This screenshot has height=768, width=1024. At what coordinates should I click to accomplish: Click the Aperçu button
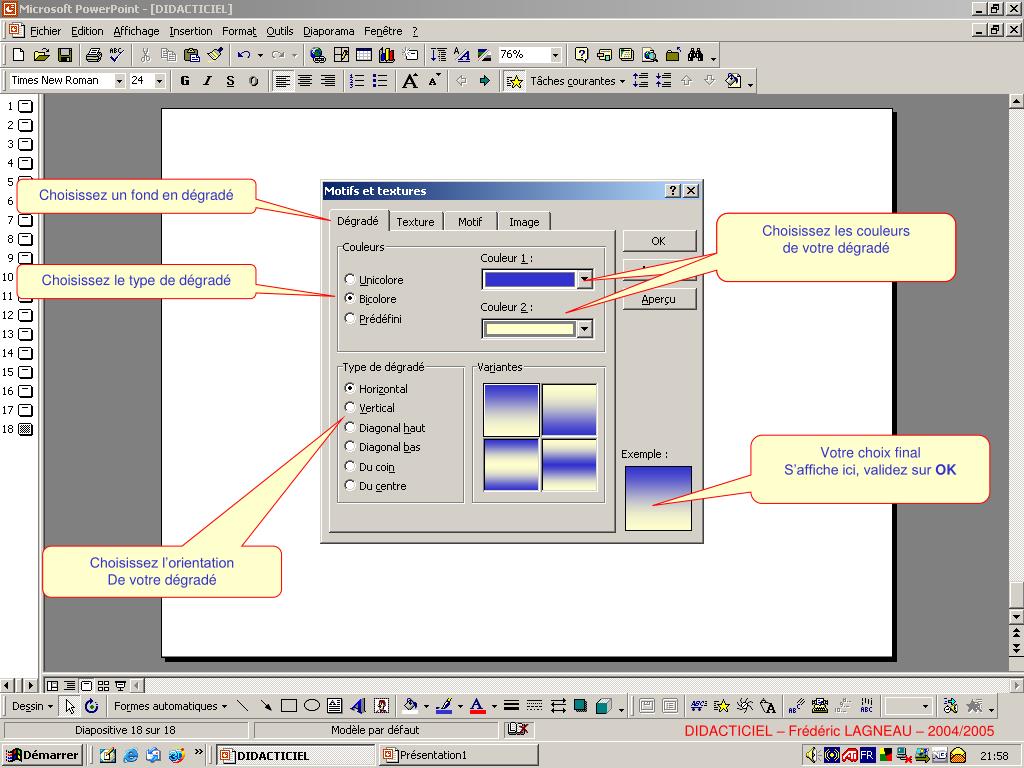click(x=658, y=299)
